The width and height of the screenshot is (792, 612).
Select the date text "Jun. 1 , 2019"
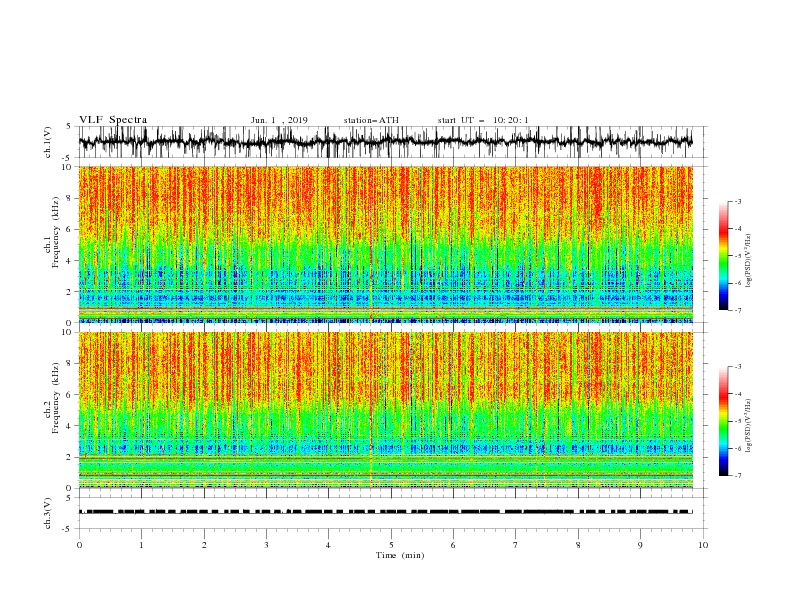(279, 120)
